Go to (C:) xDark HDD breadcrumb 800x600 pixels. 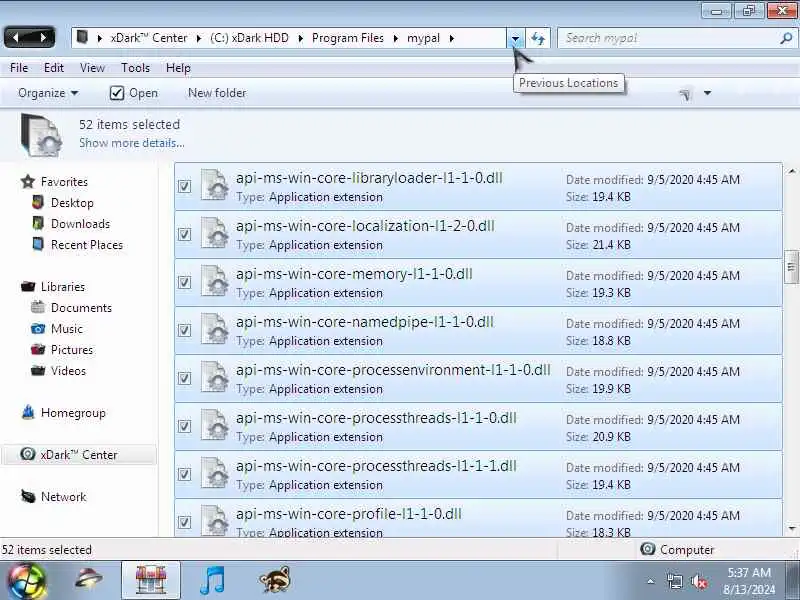tap(249, 38)
